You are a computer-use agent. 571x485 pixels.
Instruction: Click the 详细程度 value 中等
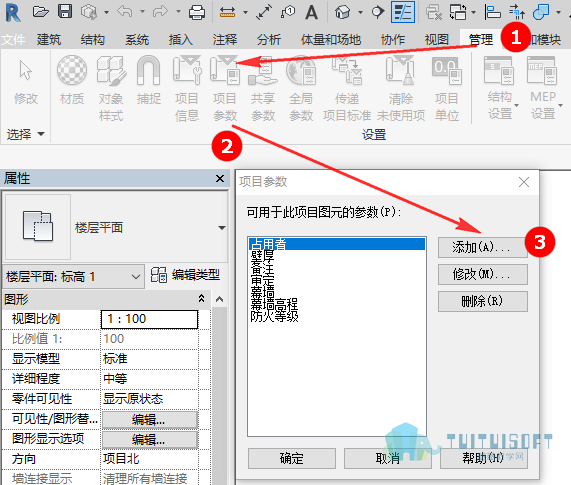coord(149,379)
